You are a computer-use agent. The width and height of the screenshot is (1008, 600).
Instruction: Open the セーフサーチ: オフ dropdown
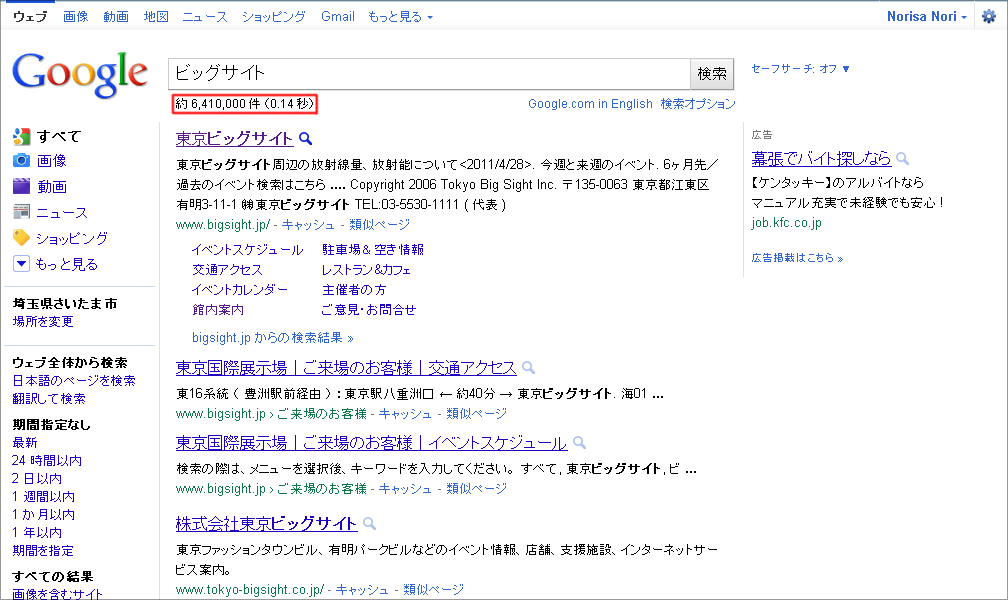[x=800, y=69]
